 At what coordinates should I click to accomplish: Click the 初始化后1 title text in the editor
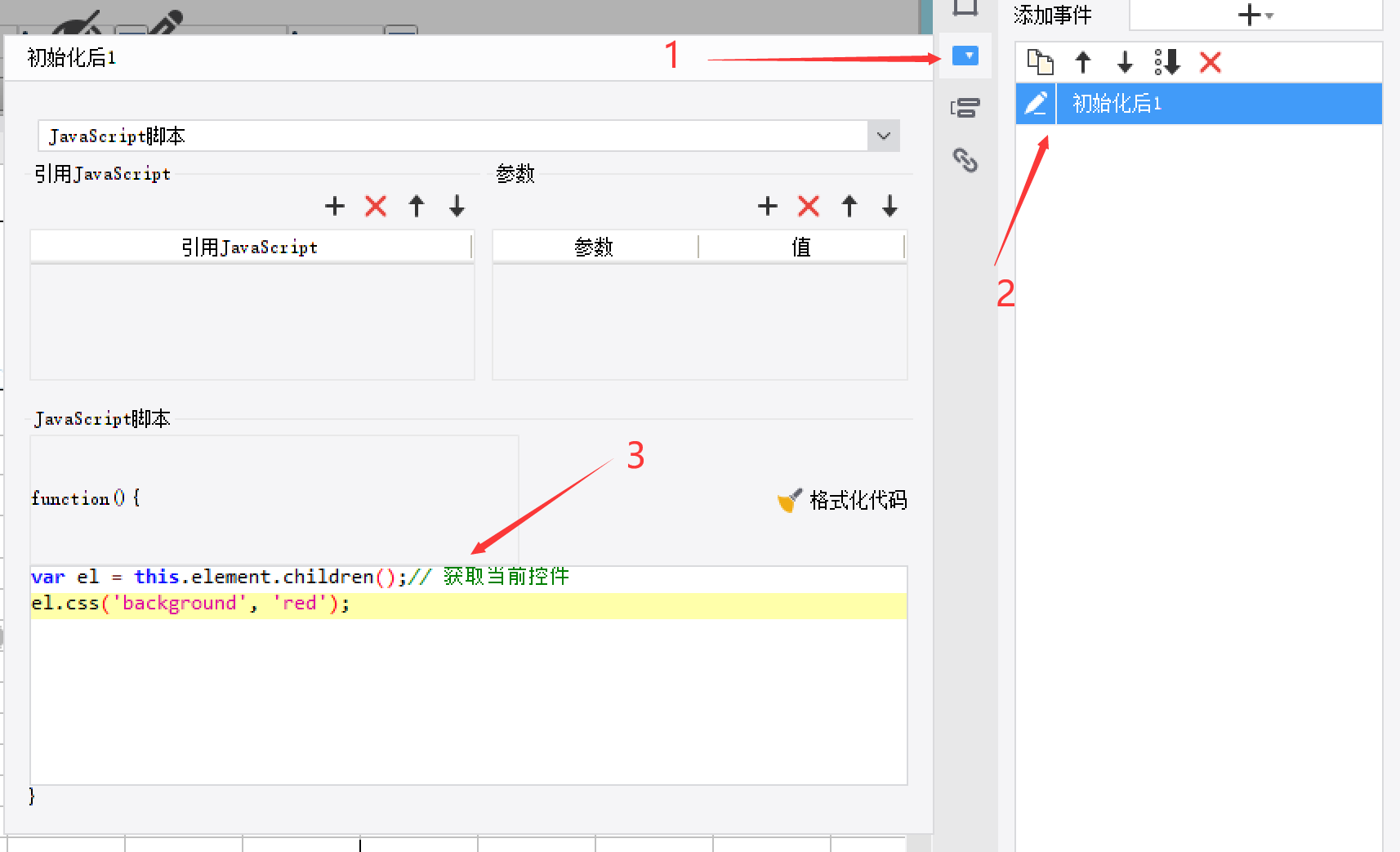point(72,58)
